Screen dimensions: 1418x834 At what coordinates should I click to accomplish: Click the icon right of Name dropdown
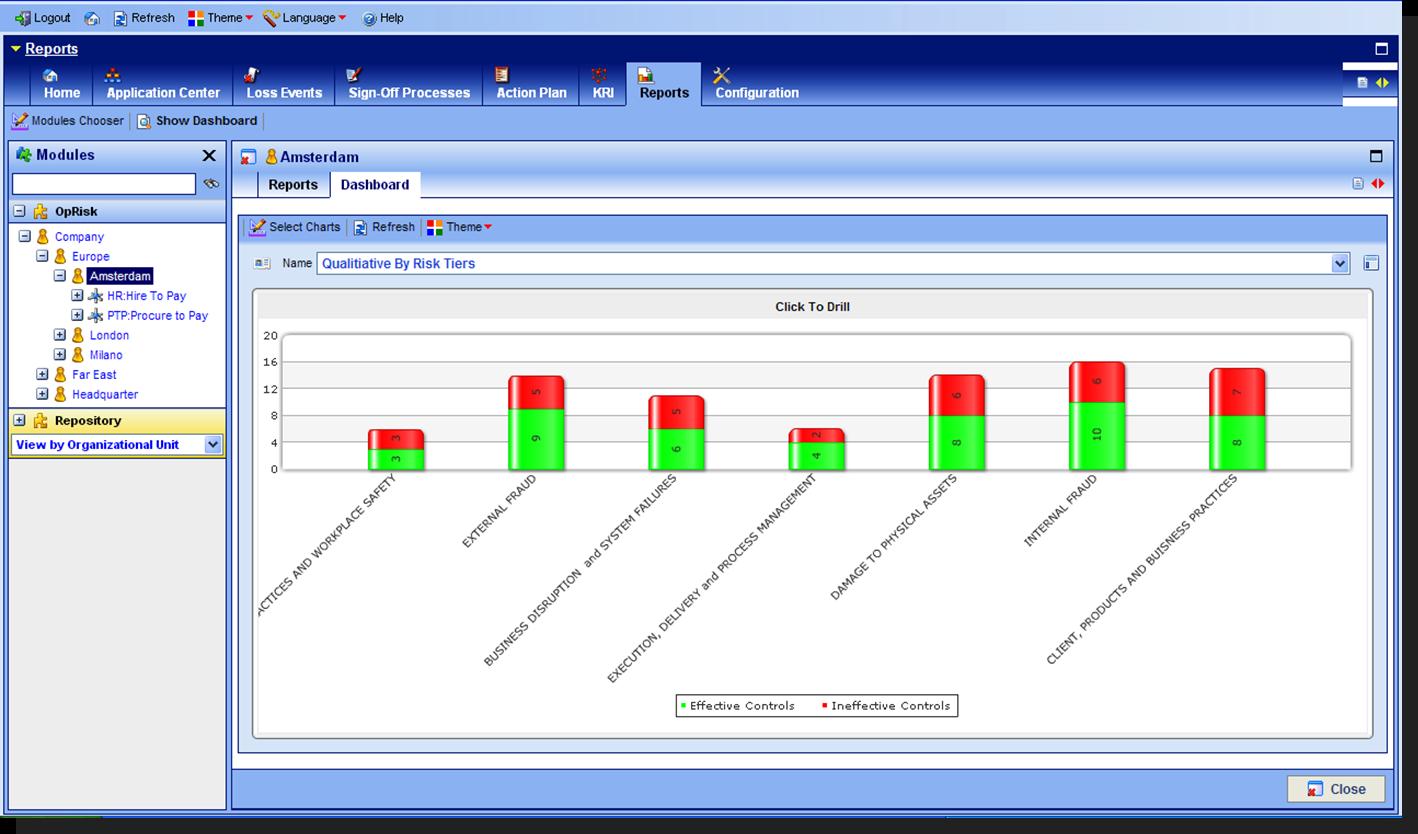(x=1371, y=264)
